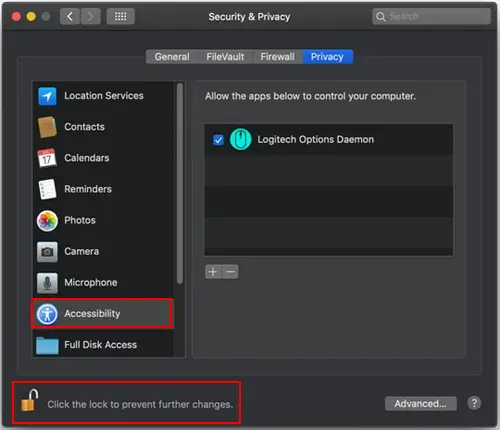This screenshot has width=500, height=430.
Task: Switch to the FileVault tab
Action: tap(225, 57)
